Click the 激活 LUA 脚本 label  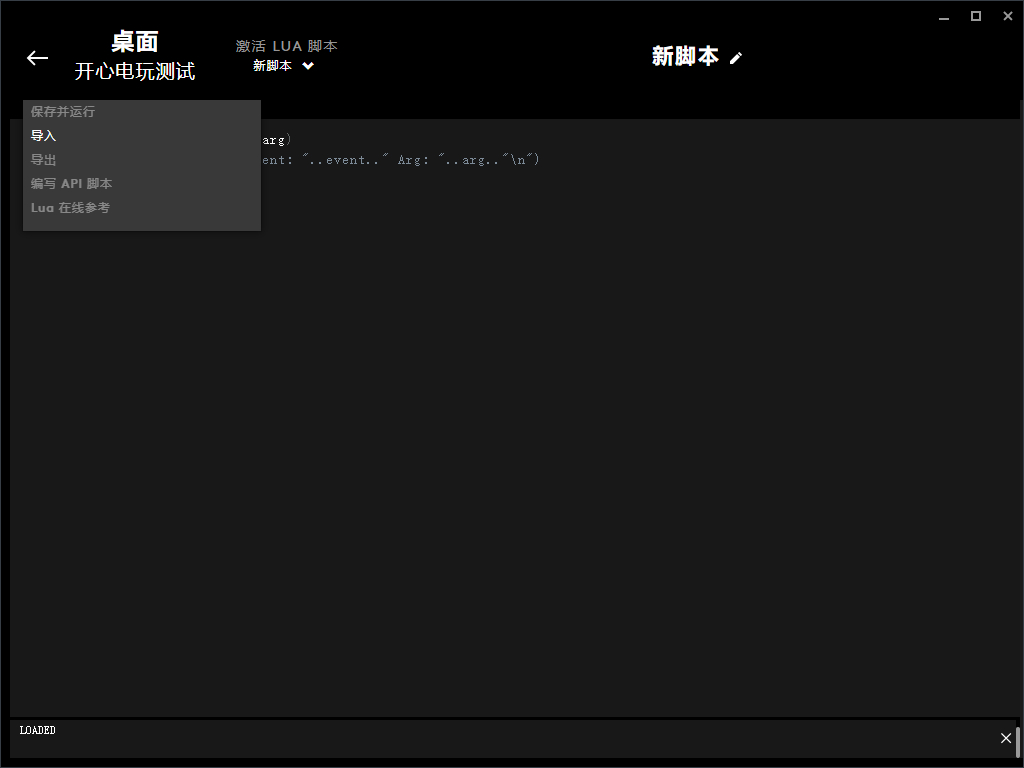click(x=286, y=46)
